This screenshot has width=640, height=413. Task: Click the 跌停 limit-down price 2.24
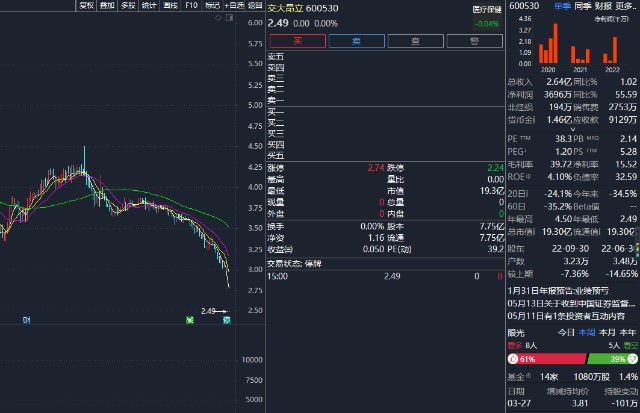point(496,168)
